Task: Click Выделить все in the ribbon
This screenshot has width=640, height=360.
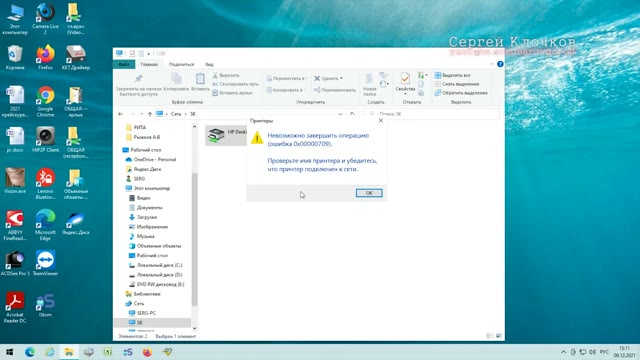Action: pyautogui.click(x=452, y=76)
